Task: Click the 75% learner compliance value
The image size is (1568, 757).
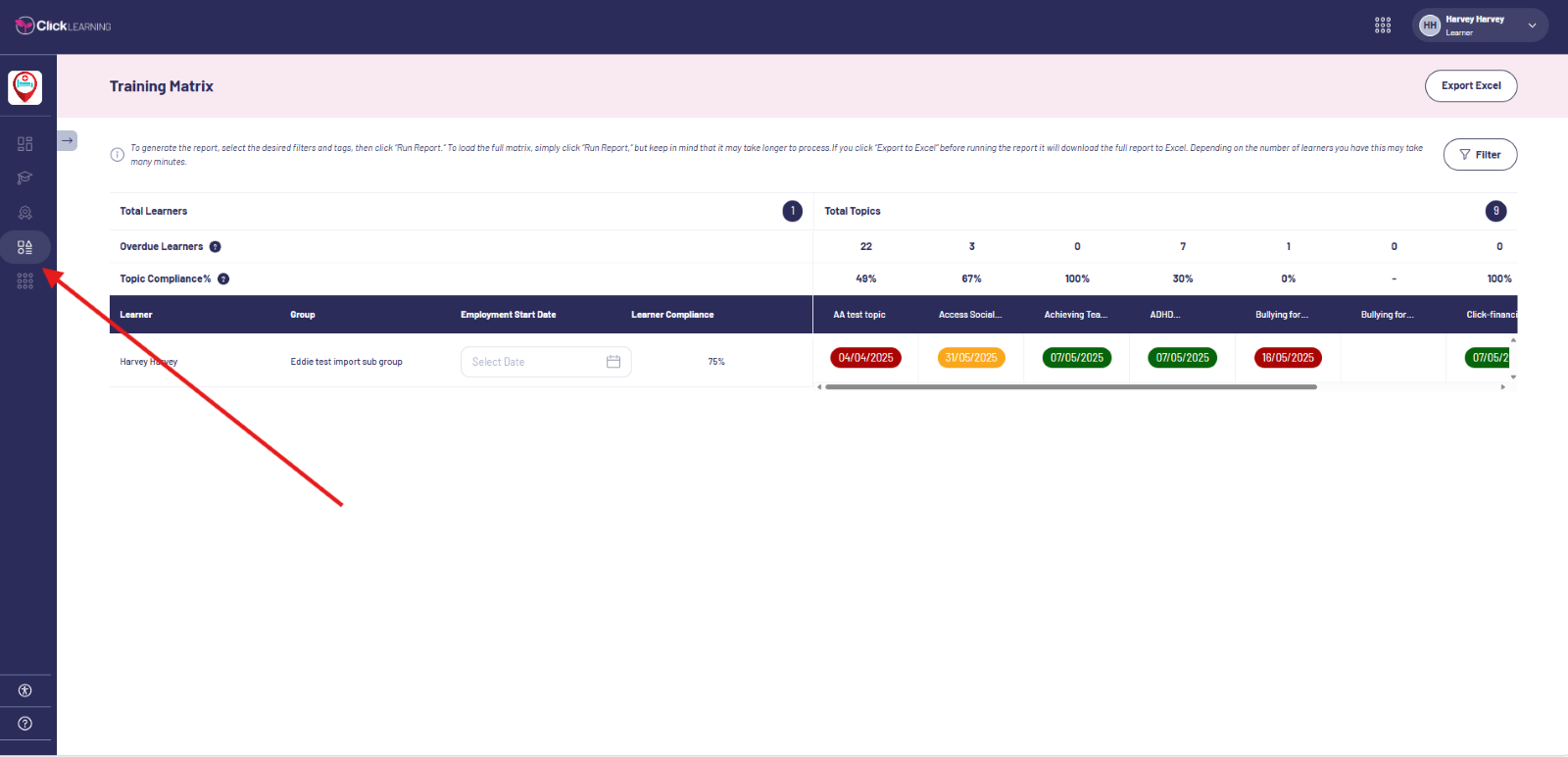Action: (x=716, y=362)
